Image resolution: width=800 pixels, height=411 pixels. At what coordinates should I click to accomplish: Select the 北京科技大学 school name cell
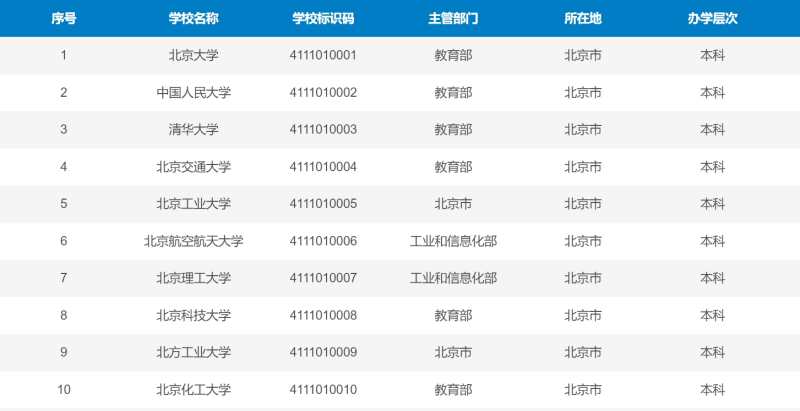(194, 315)
